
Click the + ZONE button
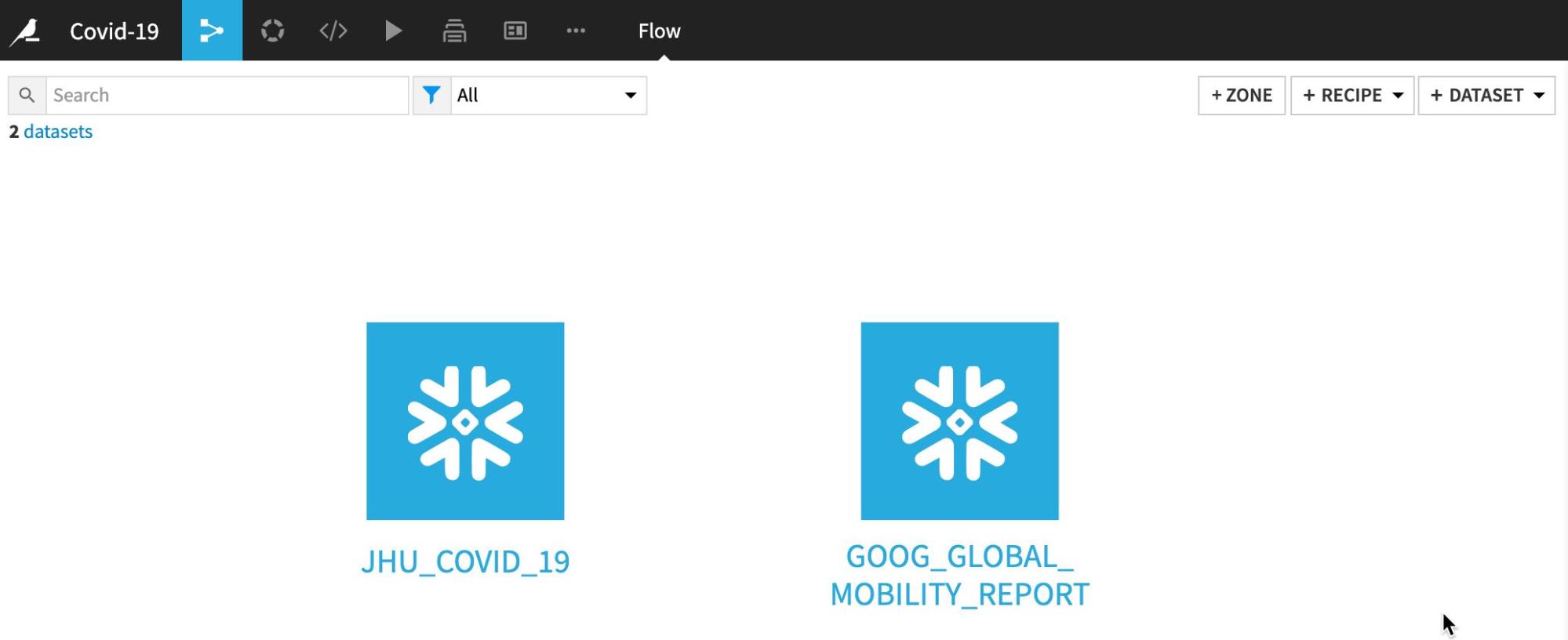point(1242,96)
